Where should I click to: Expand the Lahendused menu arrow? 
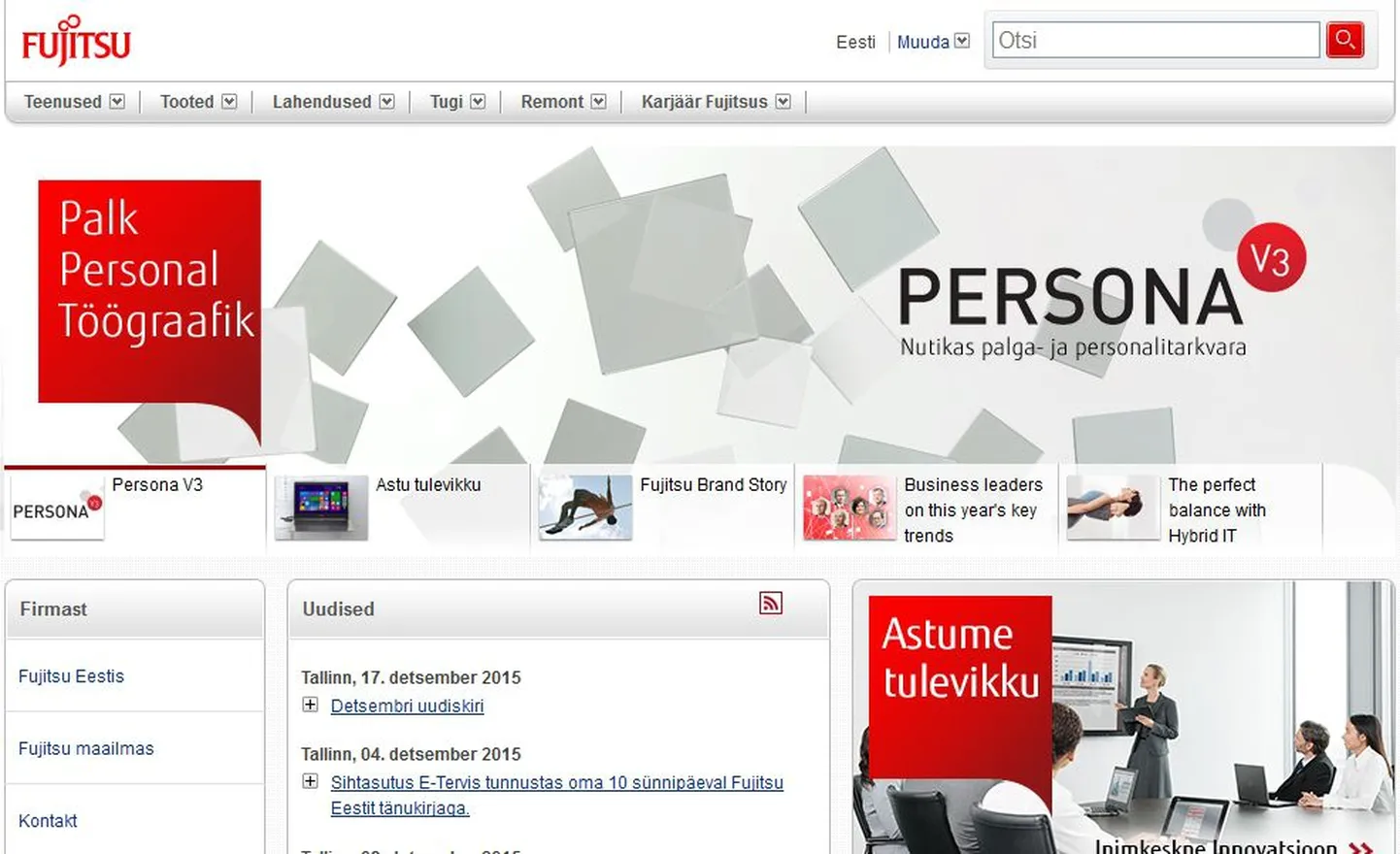coord(386,101)
